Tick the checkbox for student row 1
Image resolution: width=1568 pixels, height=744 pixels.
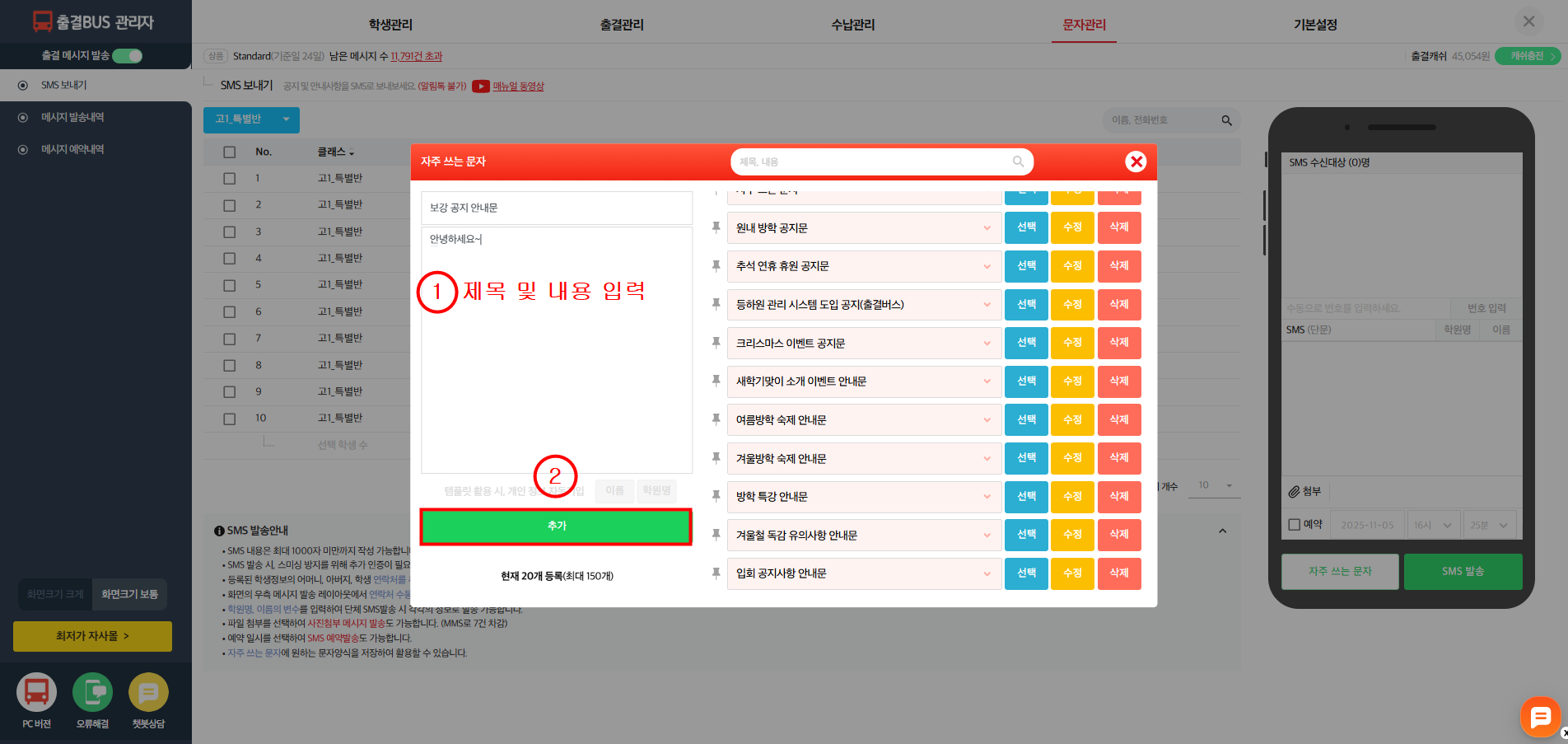pos(230,179)
